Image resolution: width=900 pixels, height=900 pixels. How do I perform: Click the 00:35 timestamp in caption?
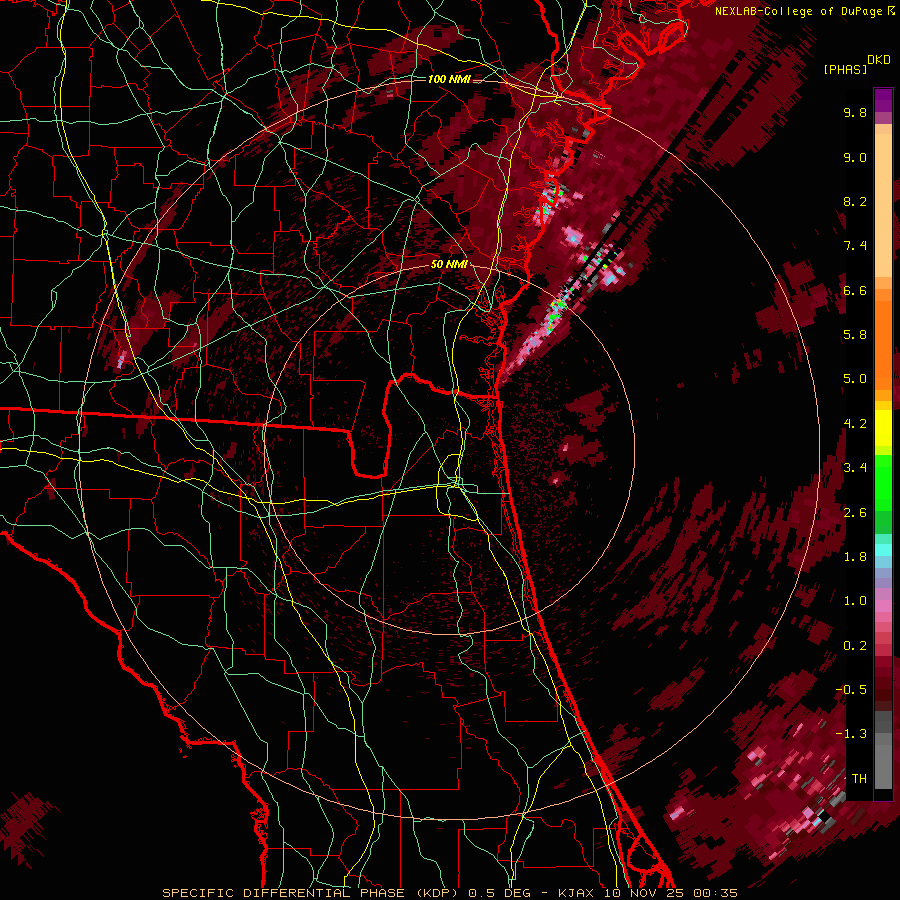716,893
